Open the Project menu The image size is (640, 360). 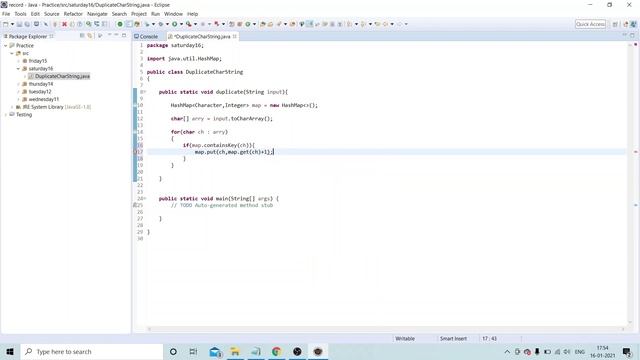point(139,14)
